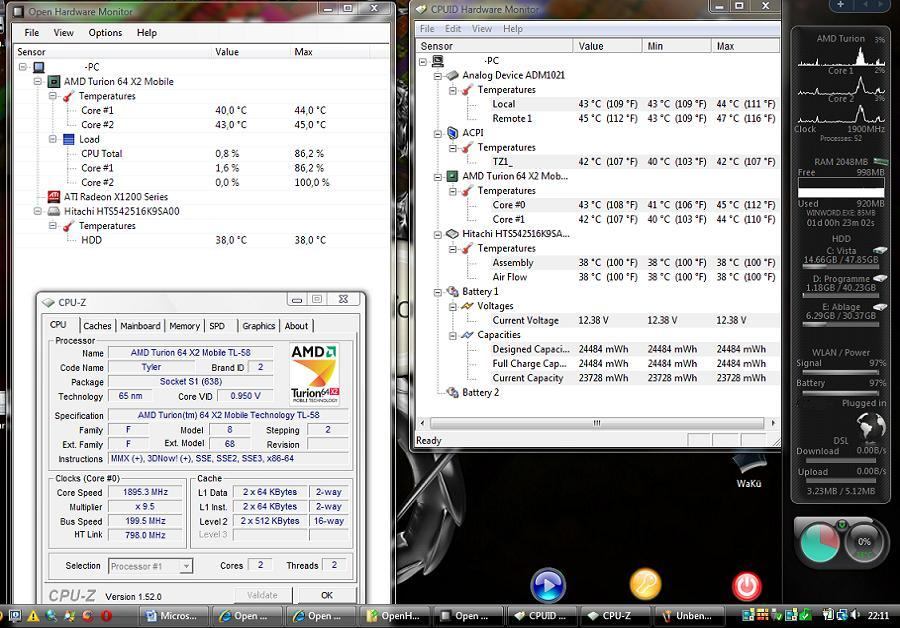Image resolution: width=900 pixels, height=628 pixels.
Task: Click the AMD Turion chip icon in CPUID Hardware Monitor
Action: [x=452, y=176]
